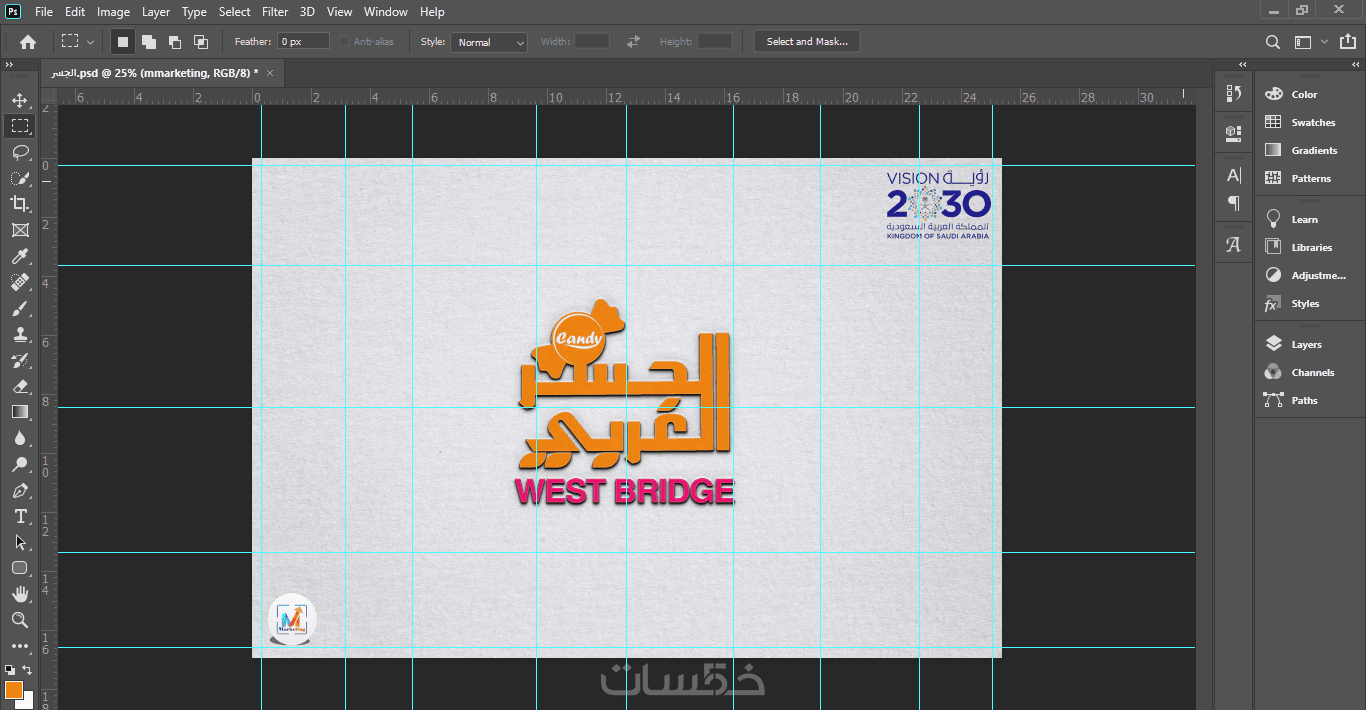Open the Glyphs panel icon

[x=1234, y=245]
